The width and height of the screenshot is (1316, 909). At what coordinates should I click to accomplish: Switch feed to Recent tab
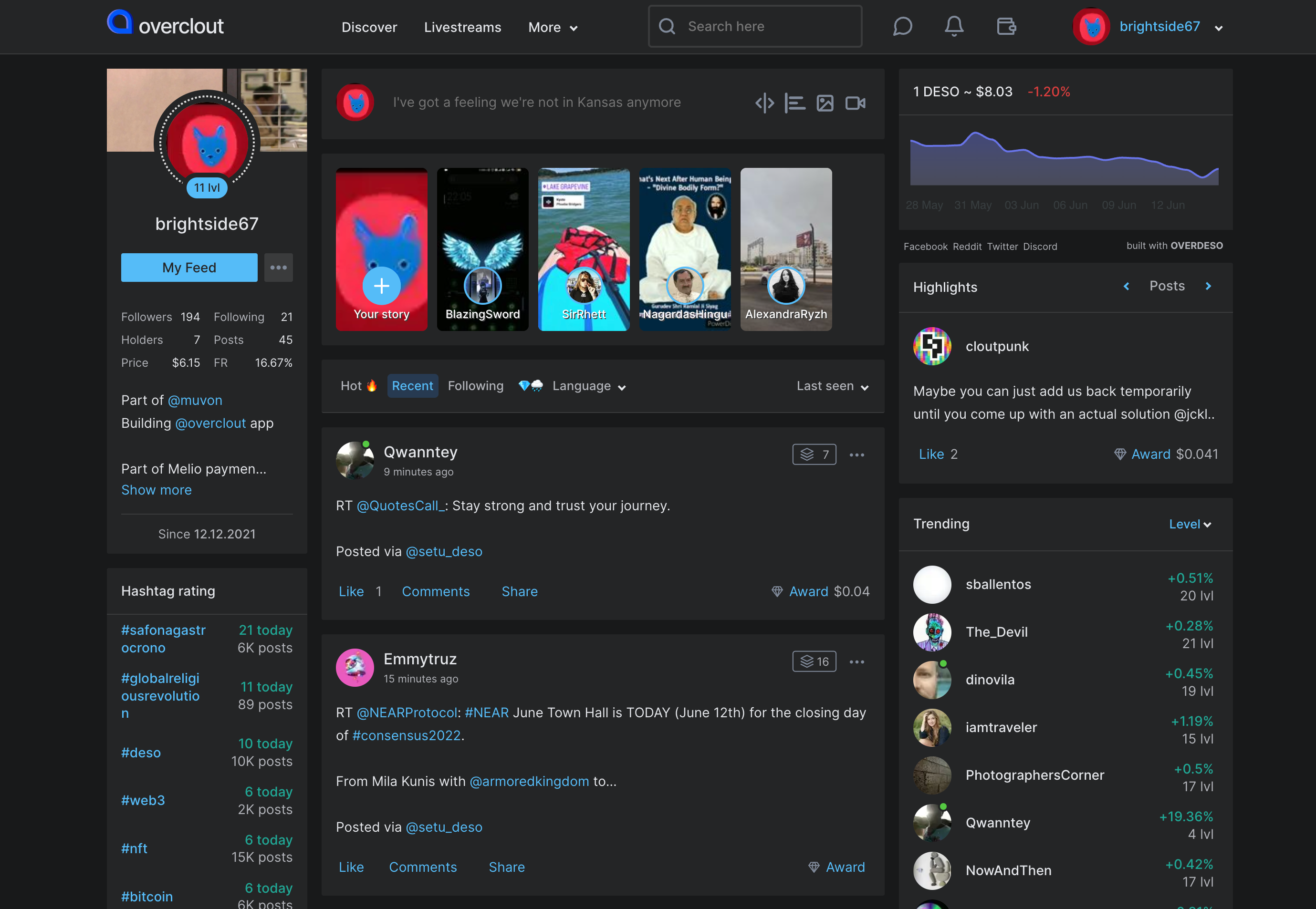[x=412, y=386]
